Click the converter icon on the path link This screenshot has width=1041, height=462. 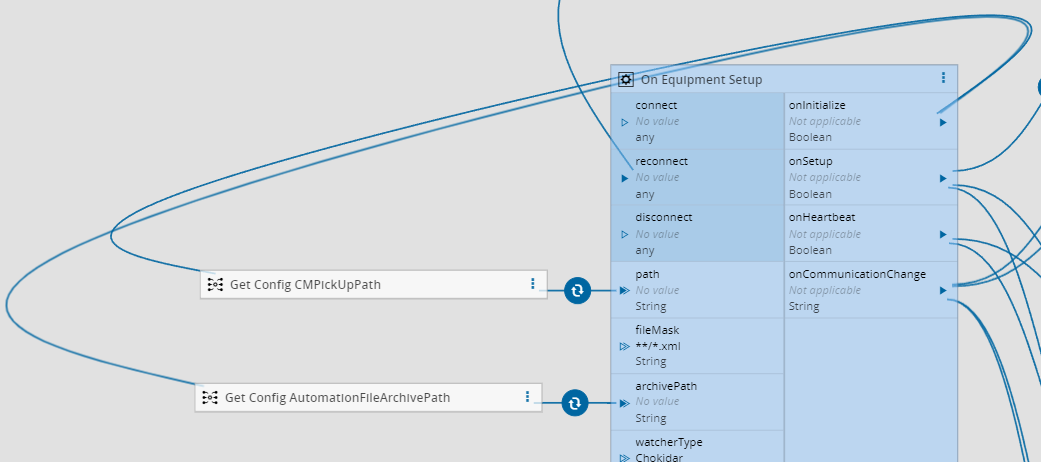578,290
